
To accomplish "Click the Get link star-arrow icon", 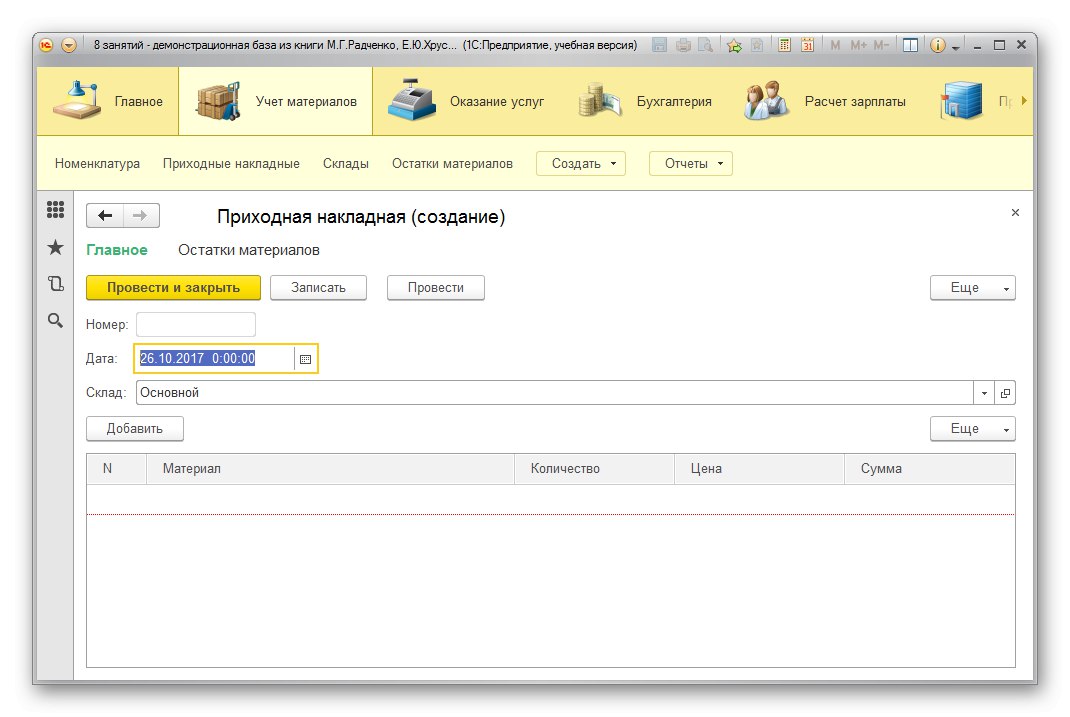I will click(x=734, y=45).
